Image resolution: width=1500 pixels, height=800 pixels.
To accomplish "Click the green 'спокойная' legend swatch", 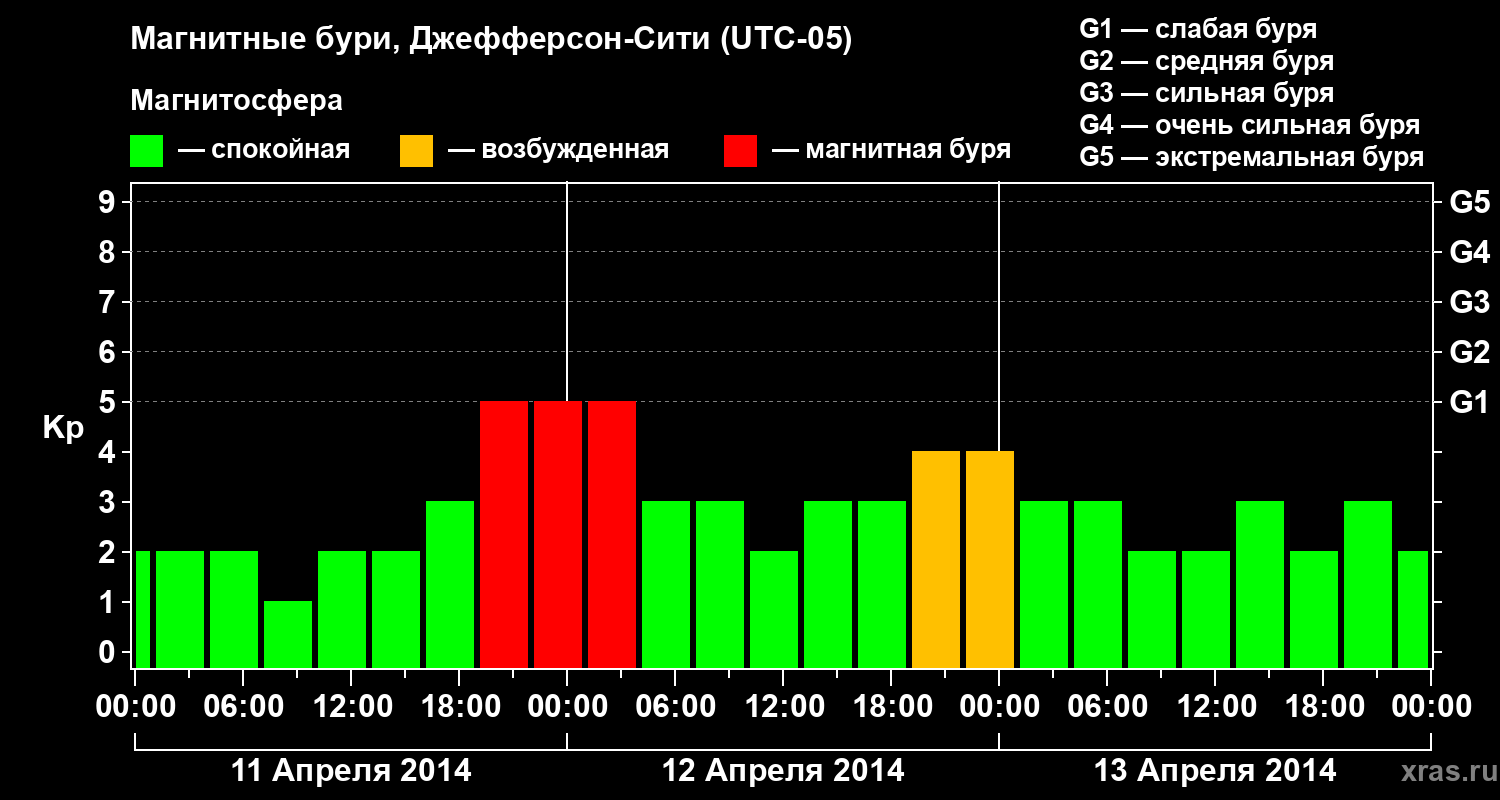I will 147,151.
